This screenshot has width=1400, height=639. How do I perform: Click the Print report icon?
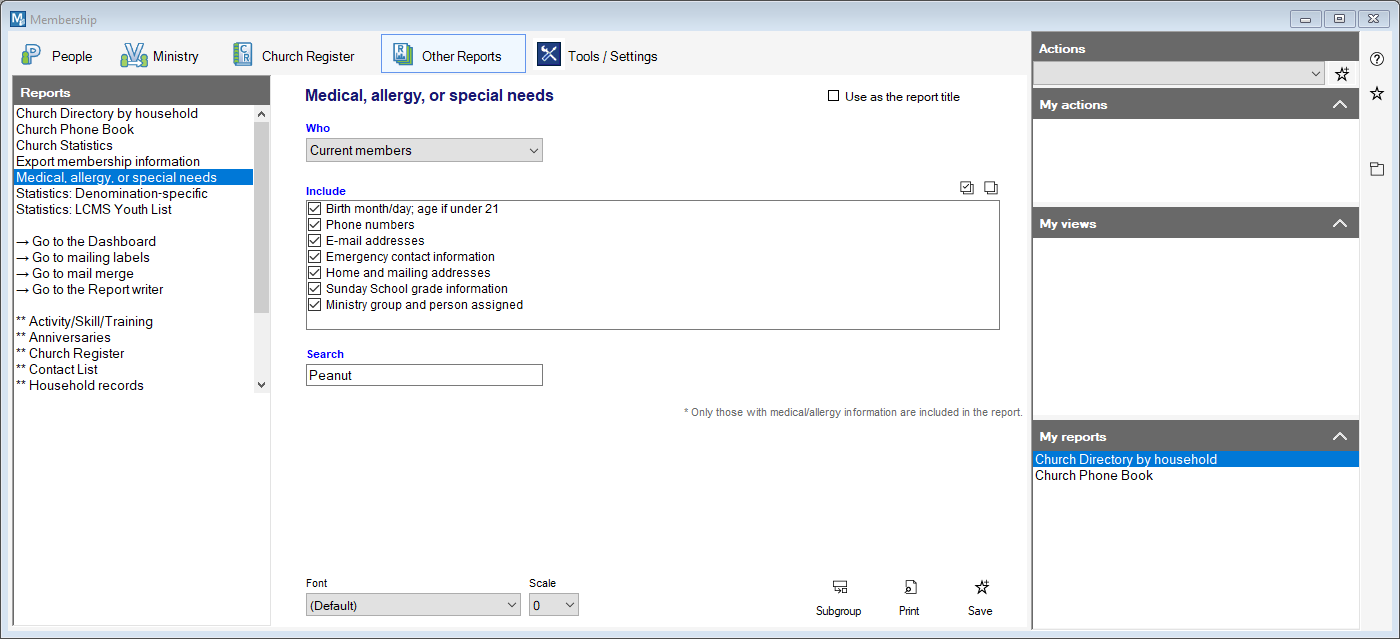(909, 588)
